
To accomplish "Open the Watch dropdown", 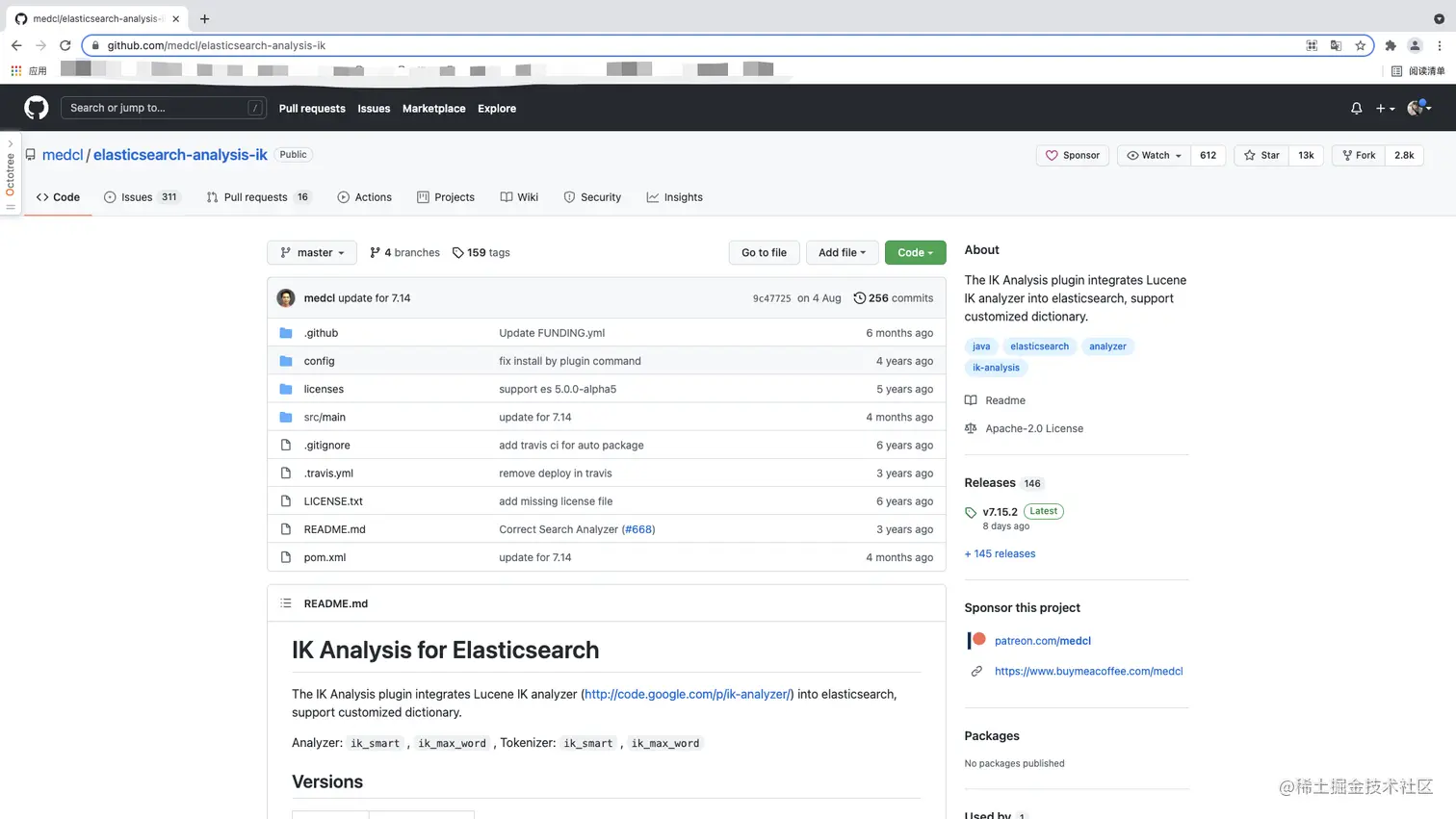I will [1154, 155].
